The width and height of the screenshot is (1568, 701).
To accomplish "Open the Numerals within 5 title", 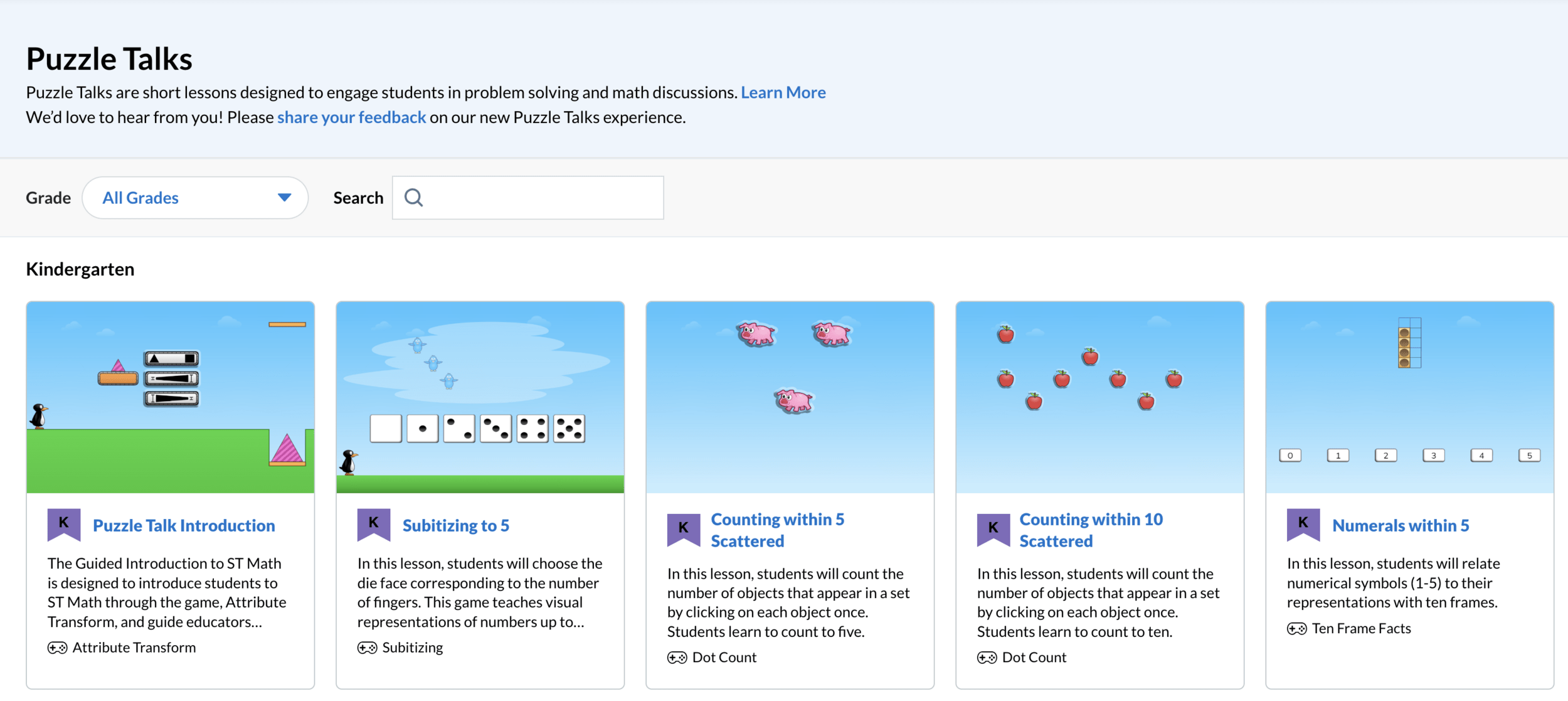I will click(1400, 526).
